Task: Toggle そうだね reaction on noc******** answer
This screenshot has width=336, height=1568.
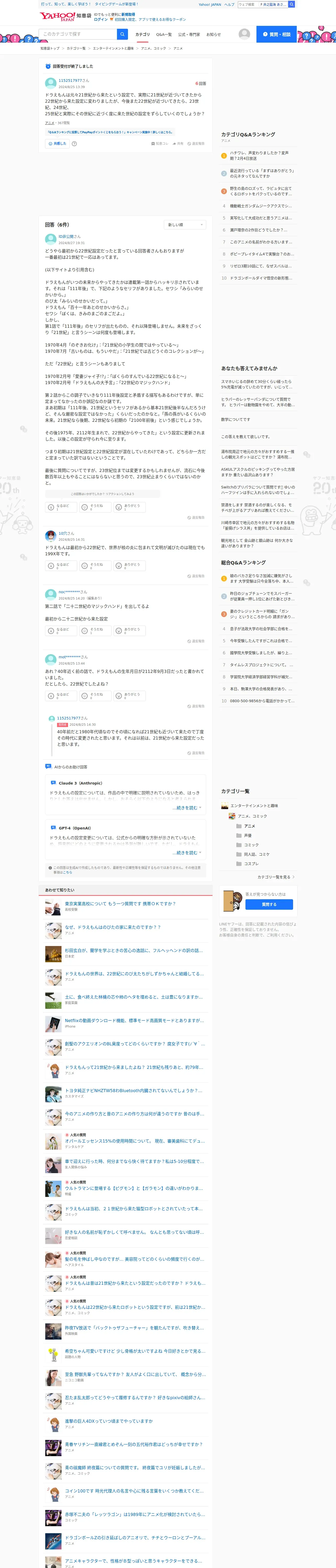Action: [95, 631]
